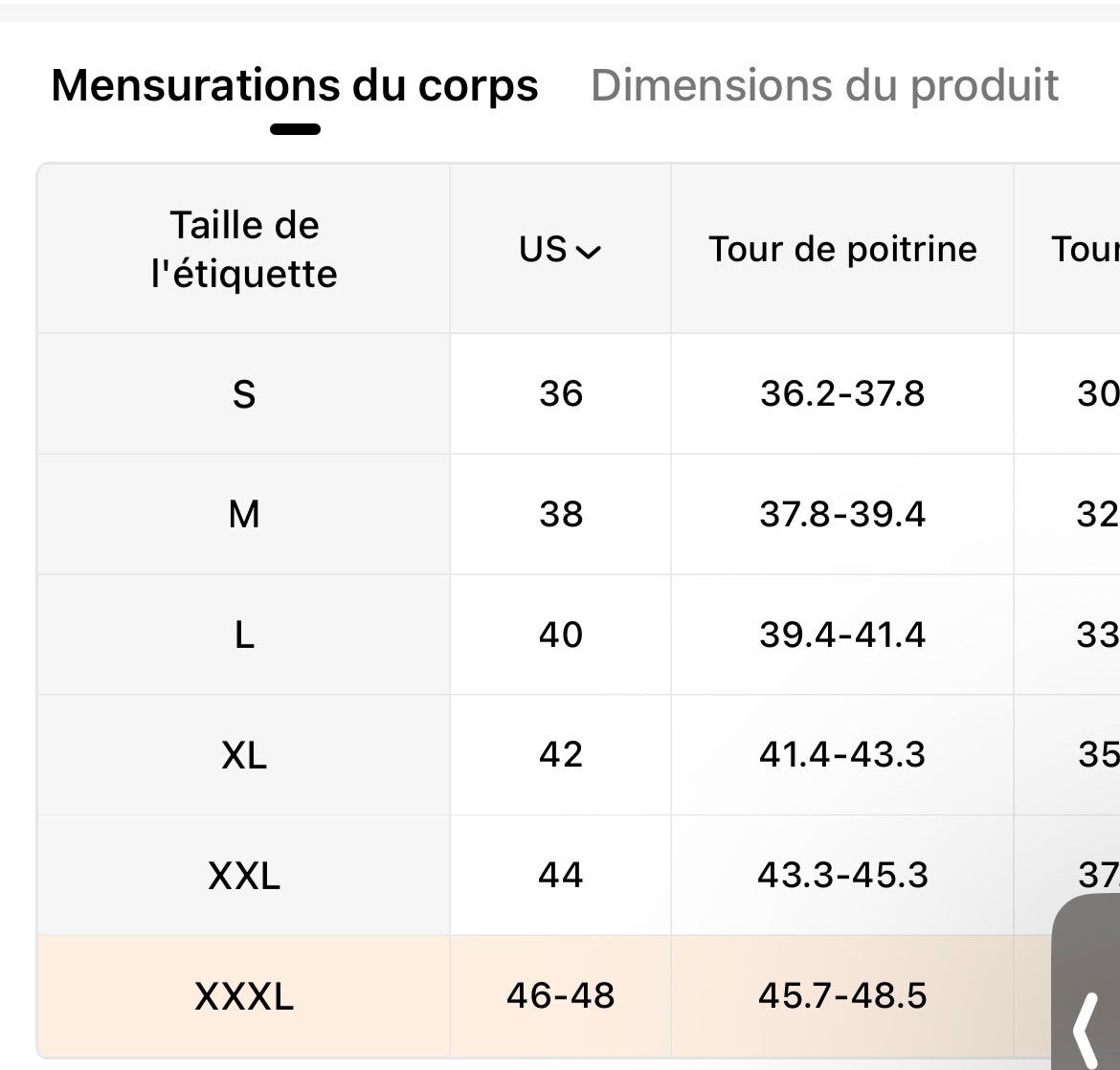This screenshot has width=1120, height=1070.
Task: Open the Dimensions du produit tab
Action: click(824, 85)
